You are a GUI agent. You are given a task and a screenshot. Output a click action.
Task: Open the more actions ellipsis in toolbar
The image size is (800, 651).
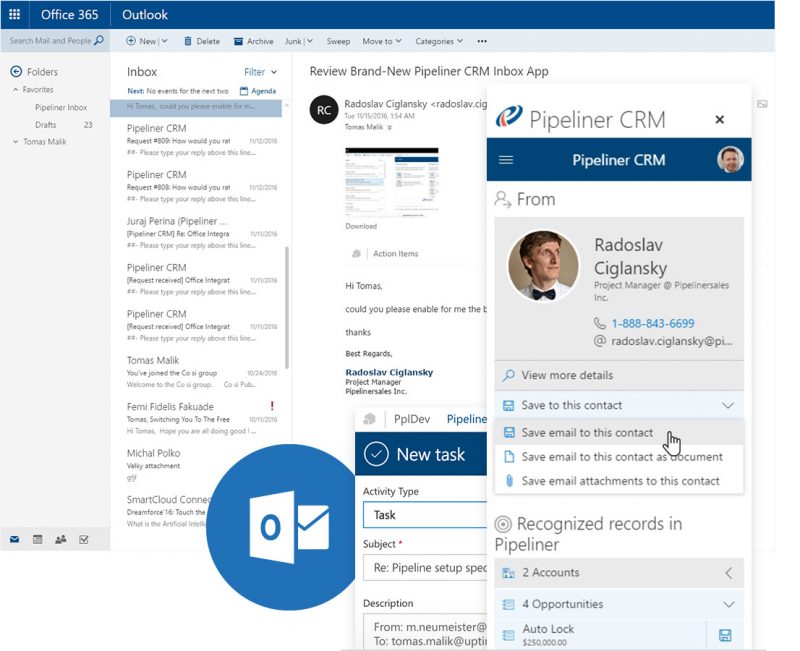[482, 41]
